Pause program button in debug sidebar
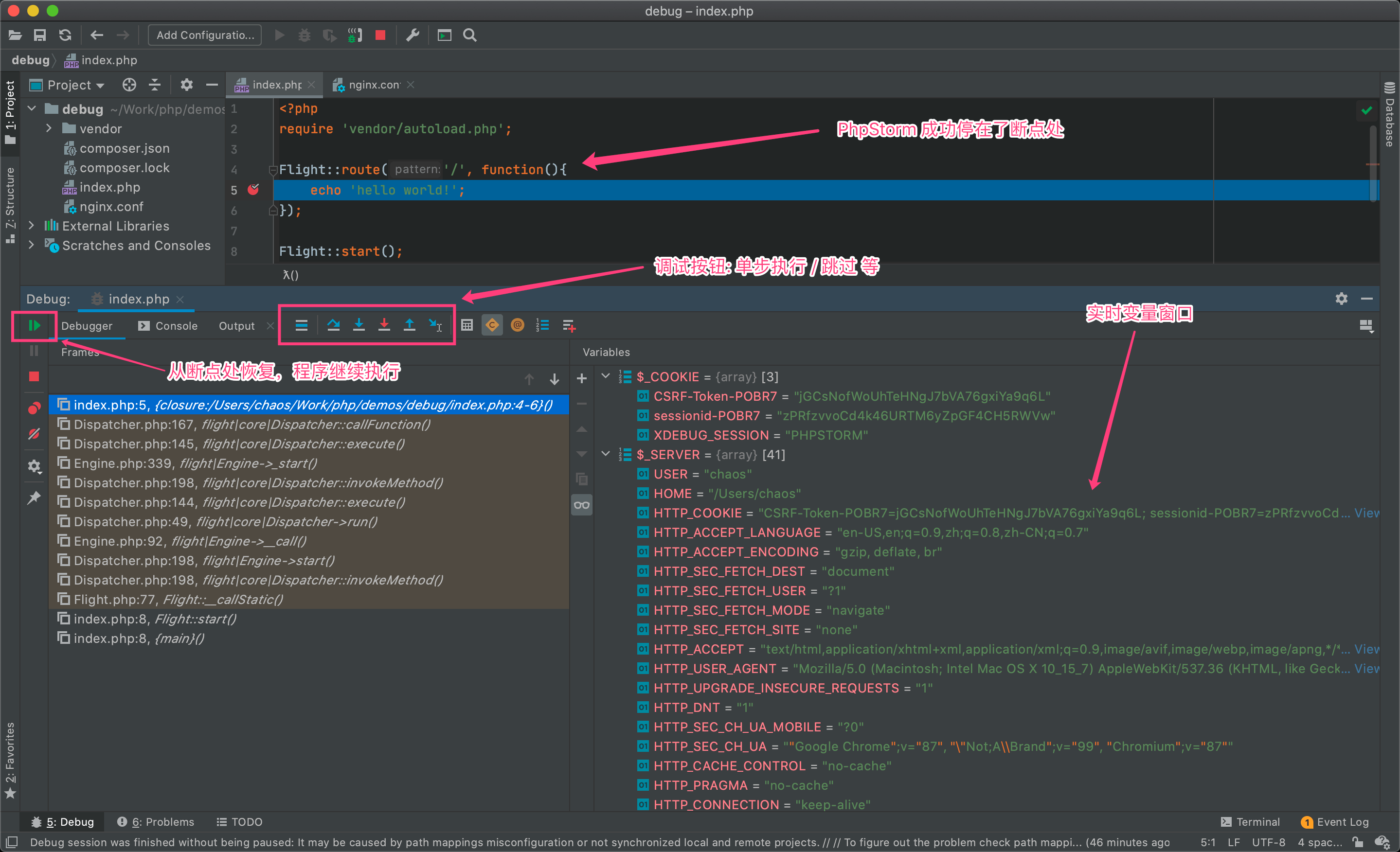The image size is (1400, 852). (34, 351)
